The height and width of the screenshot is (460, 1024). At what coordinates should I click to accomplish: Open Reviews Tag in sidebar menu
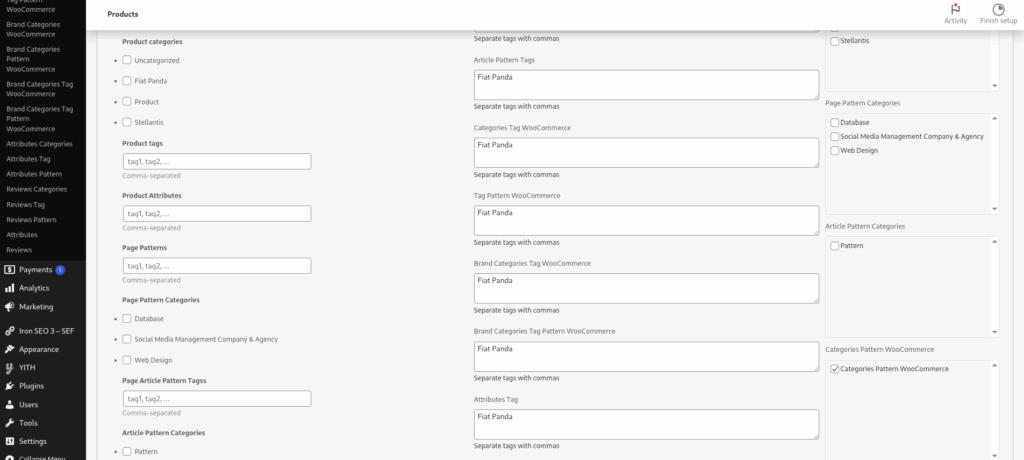coord(25,205)
